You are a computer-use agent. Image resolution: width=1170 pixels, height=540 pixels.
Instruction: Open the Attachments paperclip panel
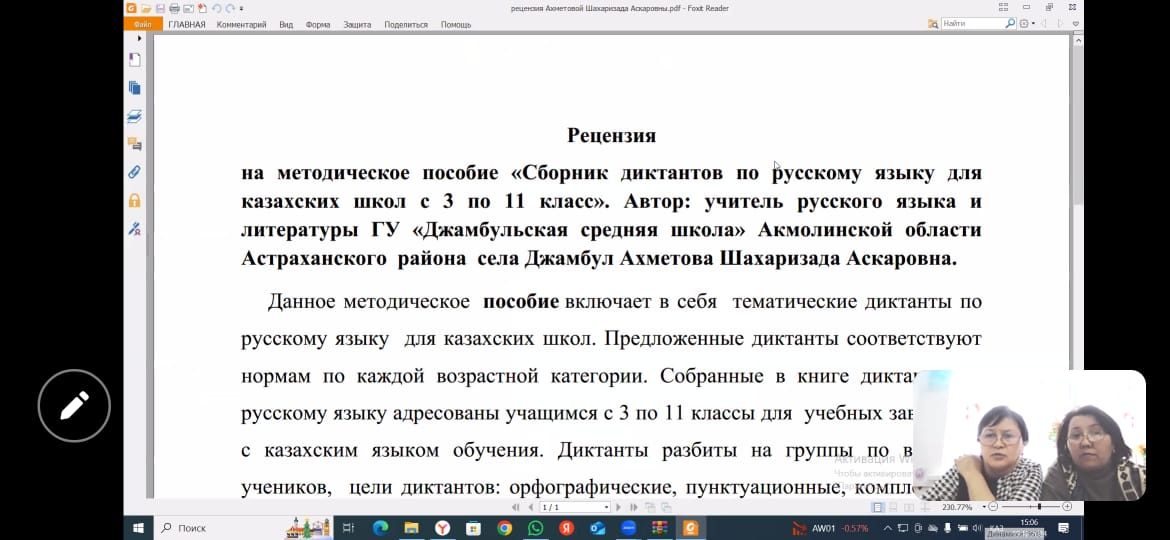point(135,172)
